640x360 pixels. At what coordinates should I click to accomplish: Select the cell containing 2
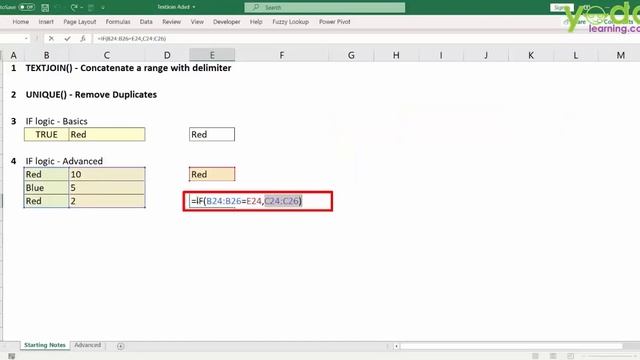pyautogui.click(x=107, y=201)
